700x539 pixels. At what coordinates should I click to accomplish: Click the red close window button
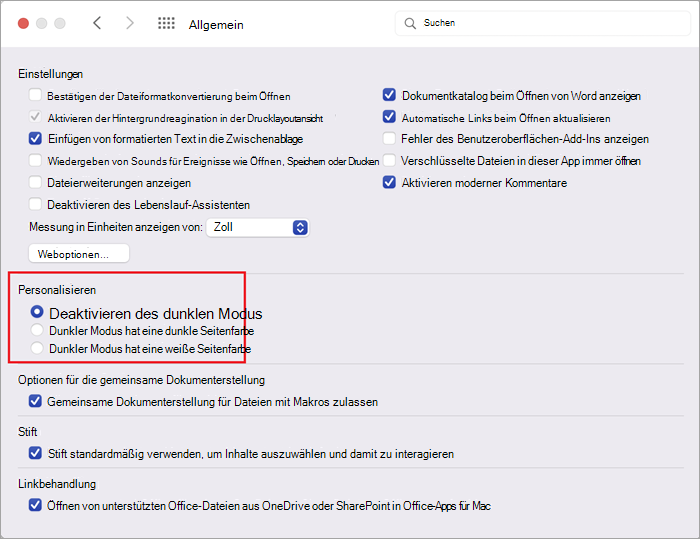coord(23,23)
